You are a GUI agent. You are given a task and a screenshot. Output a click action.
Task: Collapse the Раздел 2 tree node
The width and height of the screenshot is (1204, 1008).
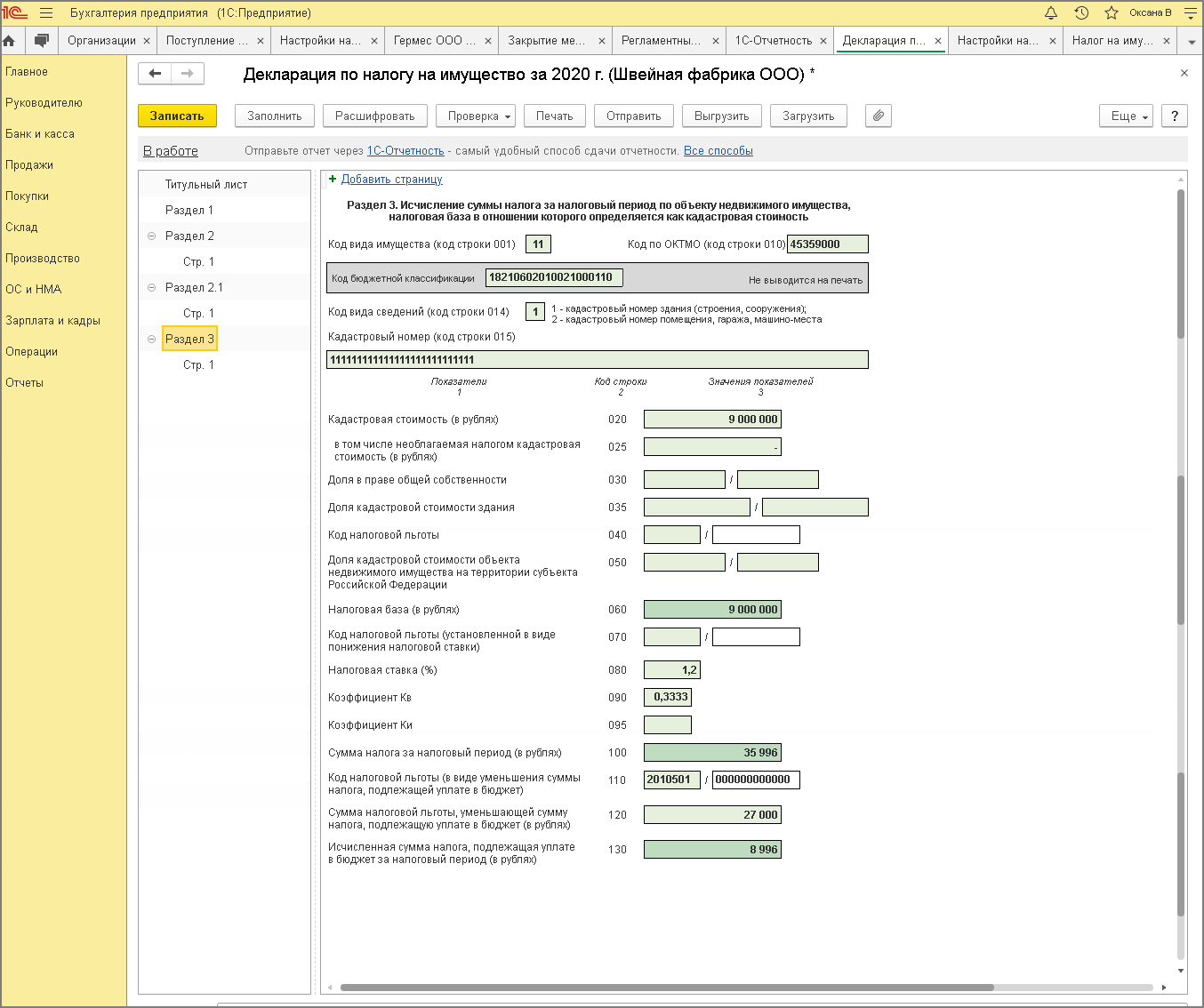pyautogui.click(x=151, y=236)
